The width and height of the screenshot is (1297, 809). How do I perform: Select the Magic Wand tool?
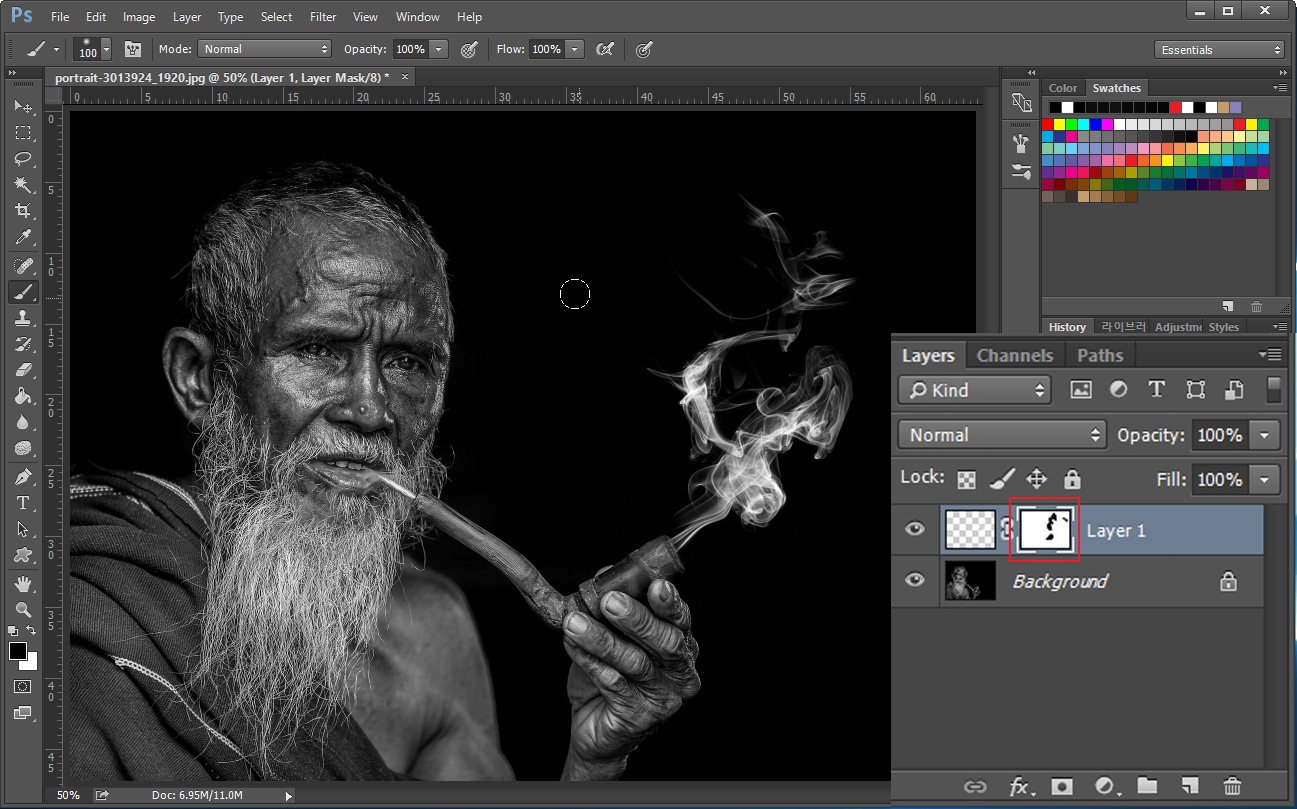(22, 185)
